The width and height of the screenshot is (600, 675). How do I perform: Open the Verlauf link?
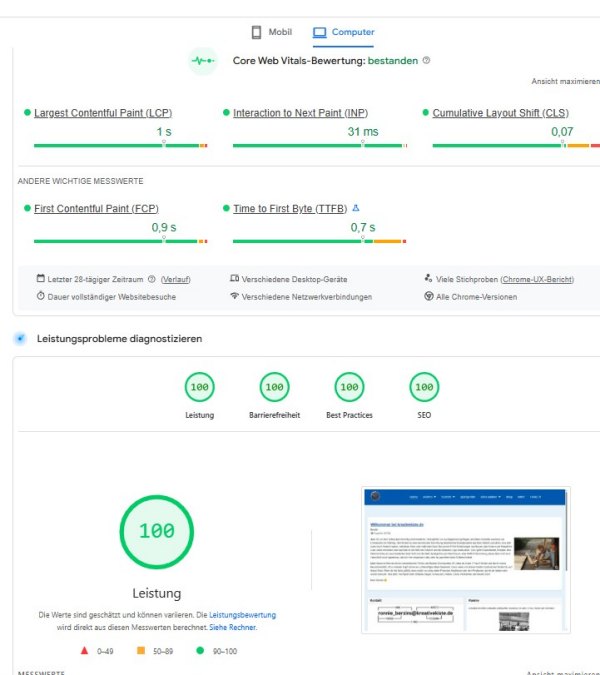176,279
